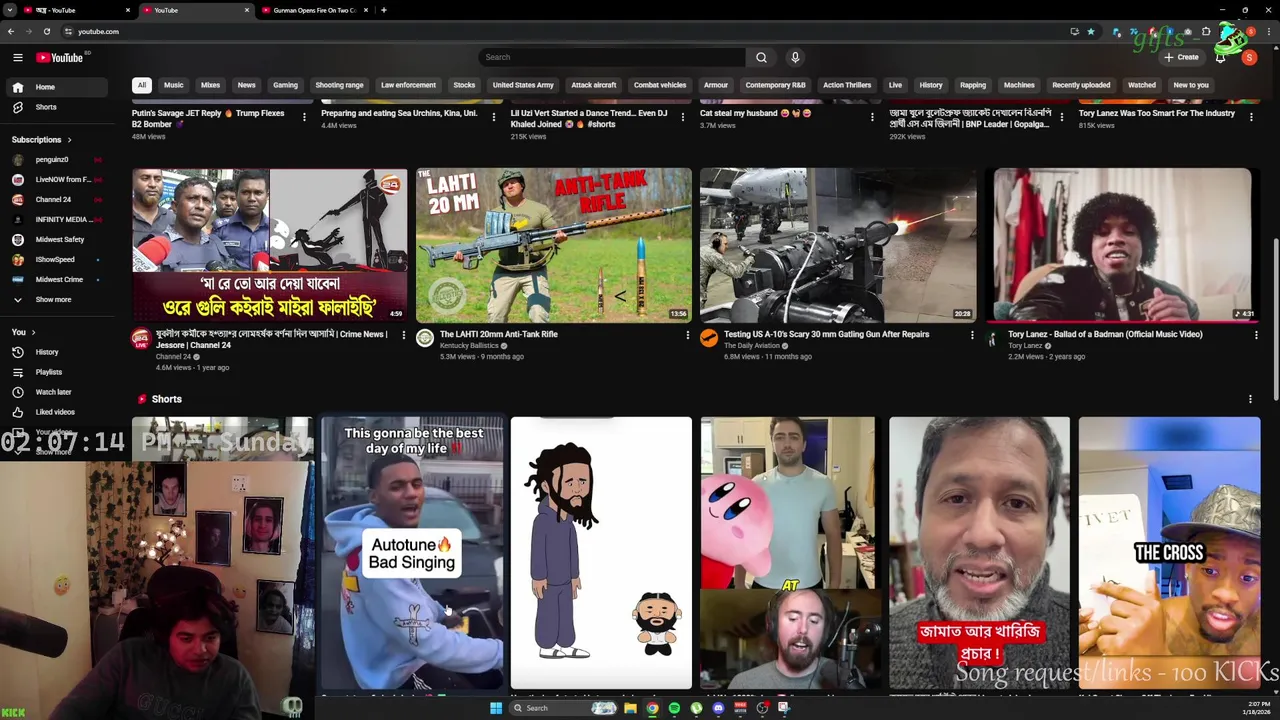
Task: Open the account avatar menu on YouTube
Action: point(1249,57)
